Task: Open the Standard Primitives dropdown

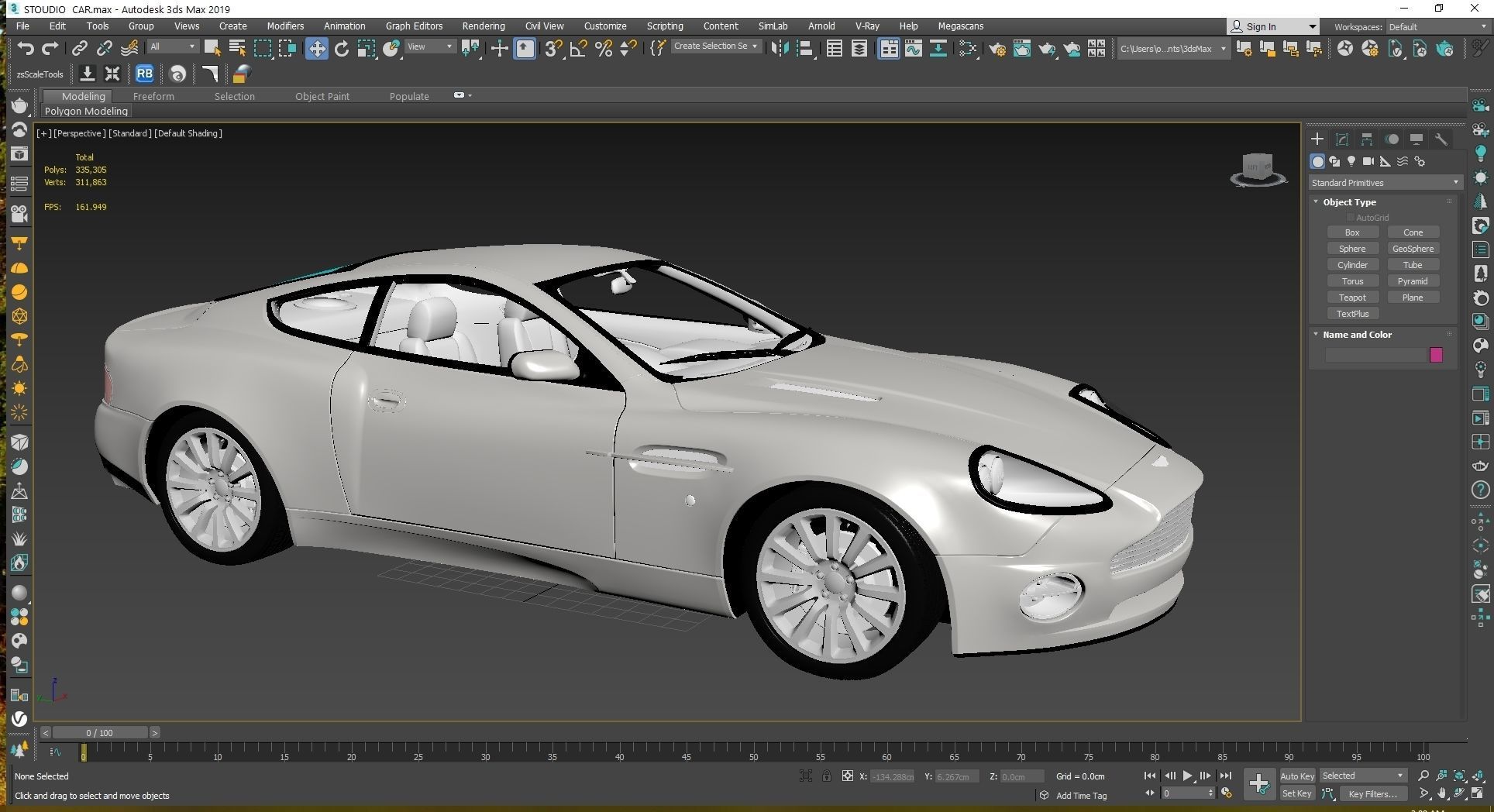Action: pyautogui.click(x=1385, y=183)
